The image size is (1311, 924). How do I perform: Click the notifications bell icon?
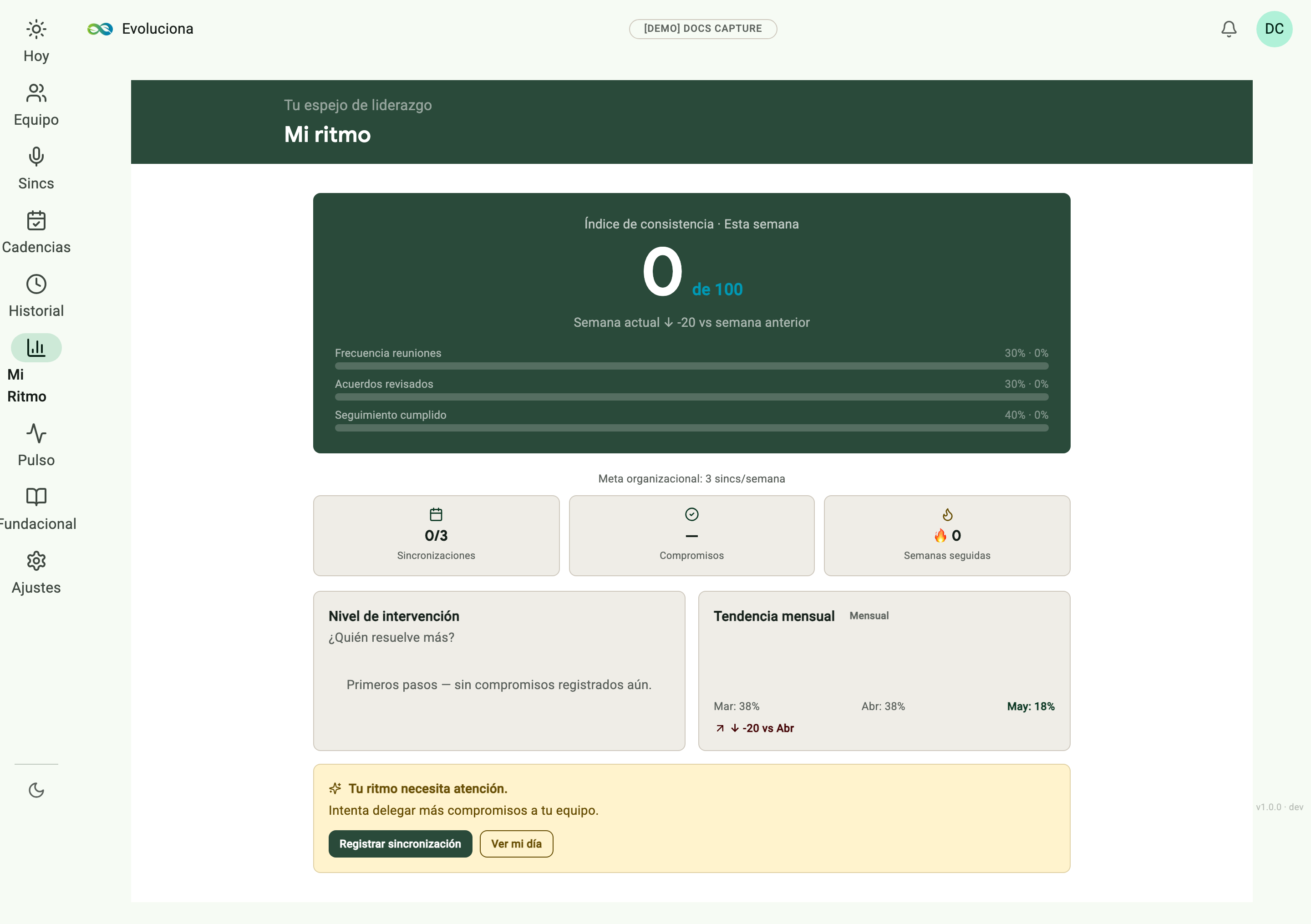[1229, 29]
